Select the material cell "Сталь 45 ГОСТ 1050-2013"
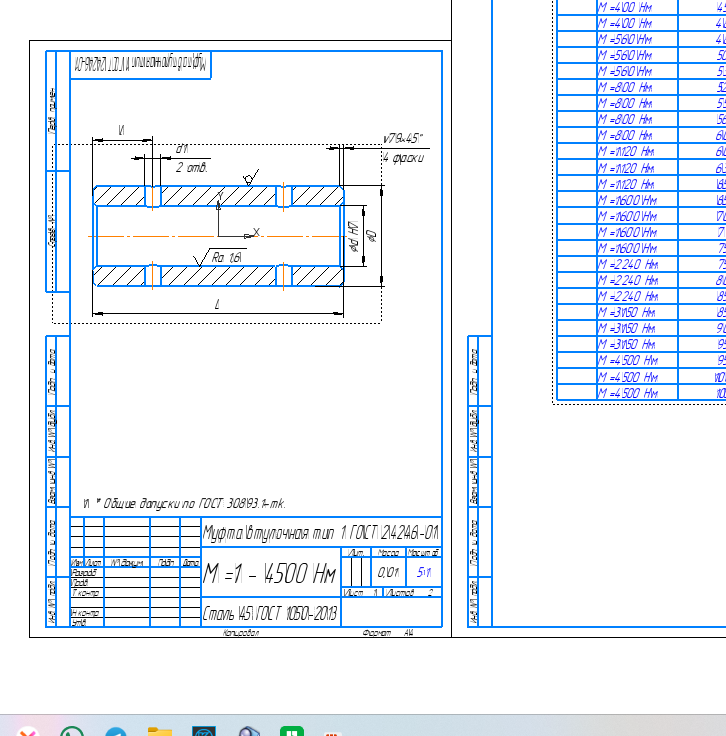 click(x=268, y=612)
